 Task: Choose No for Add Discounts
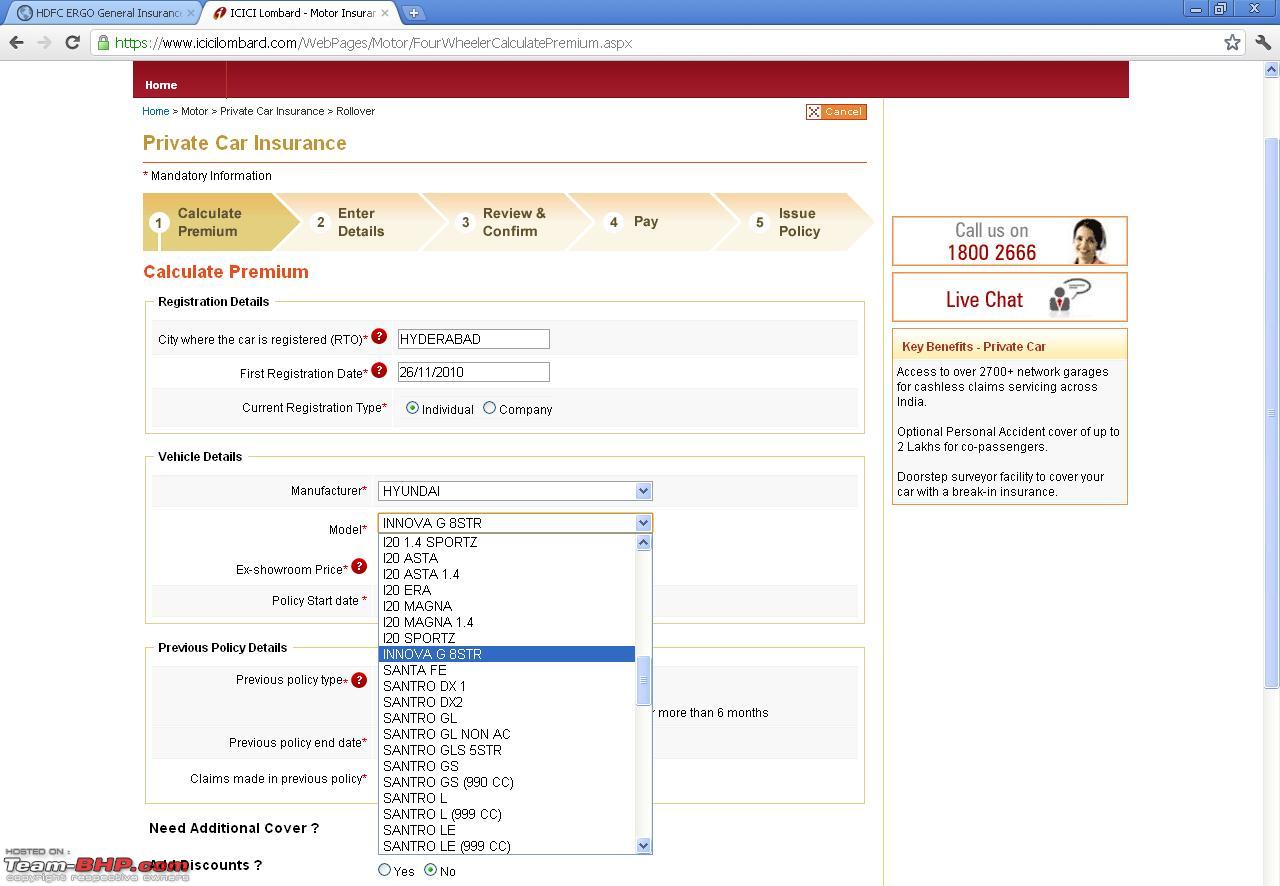[x=430, y=870]
